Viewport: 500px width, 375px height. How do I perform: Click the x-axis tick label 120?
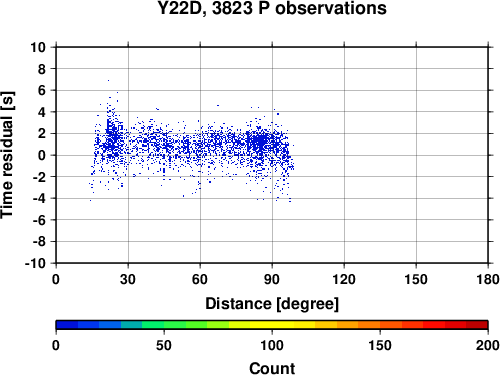(344, 279)
